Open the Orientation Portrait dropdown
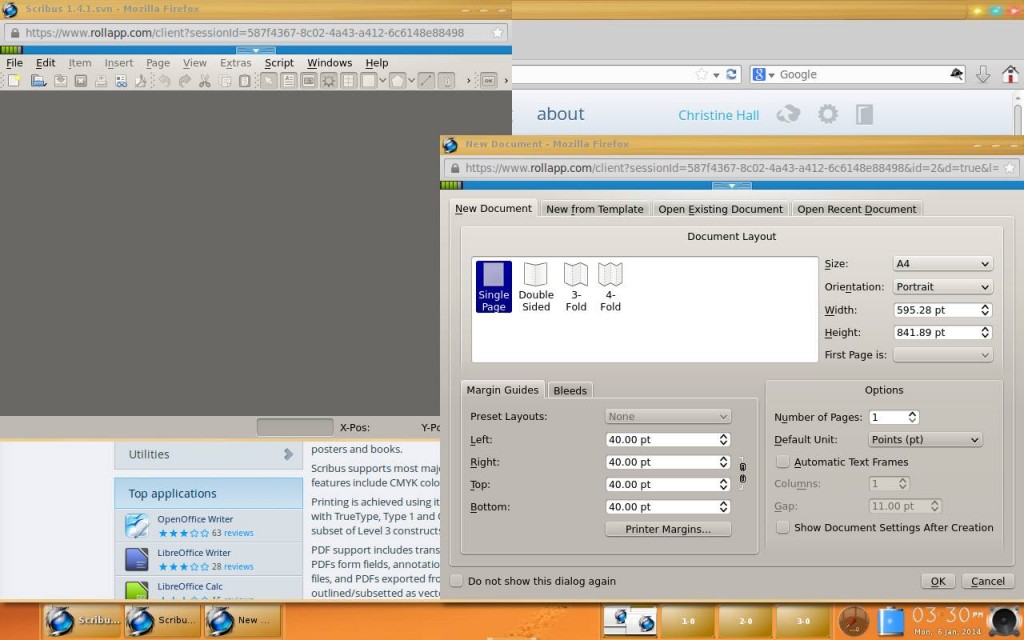 point(942,287)
